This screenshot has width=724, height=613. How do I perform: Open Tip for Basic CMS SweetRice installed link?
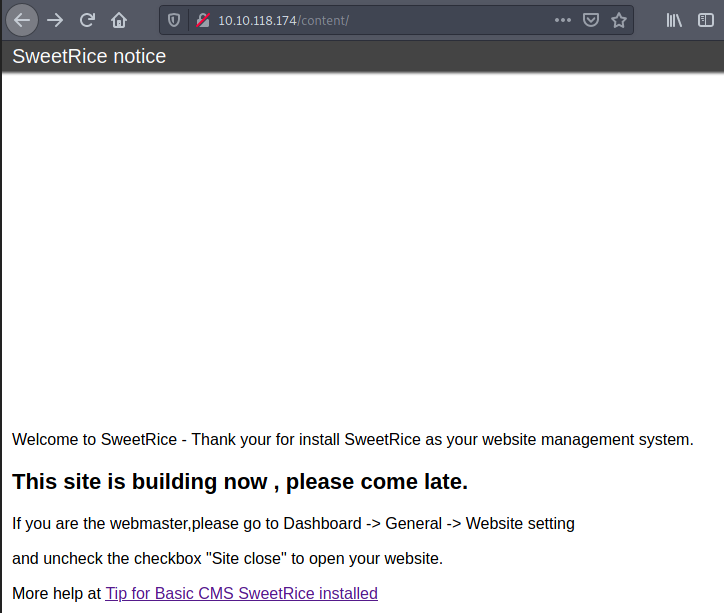click(x=241, y=593)
